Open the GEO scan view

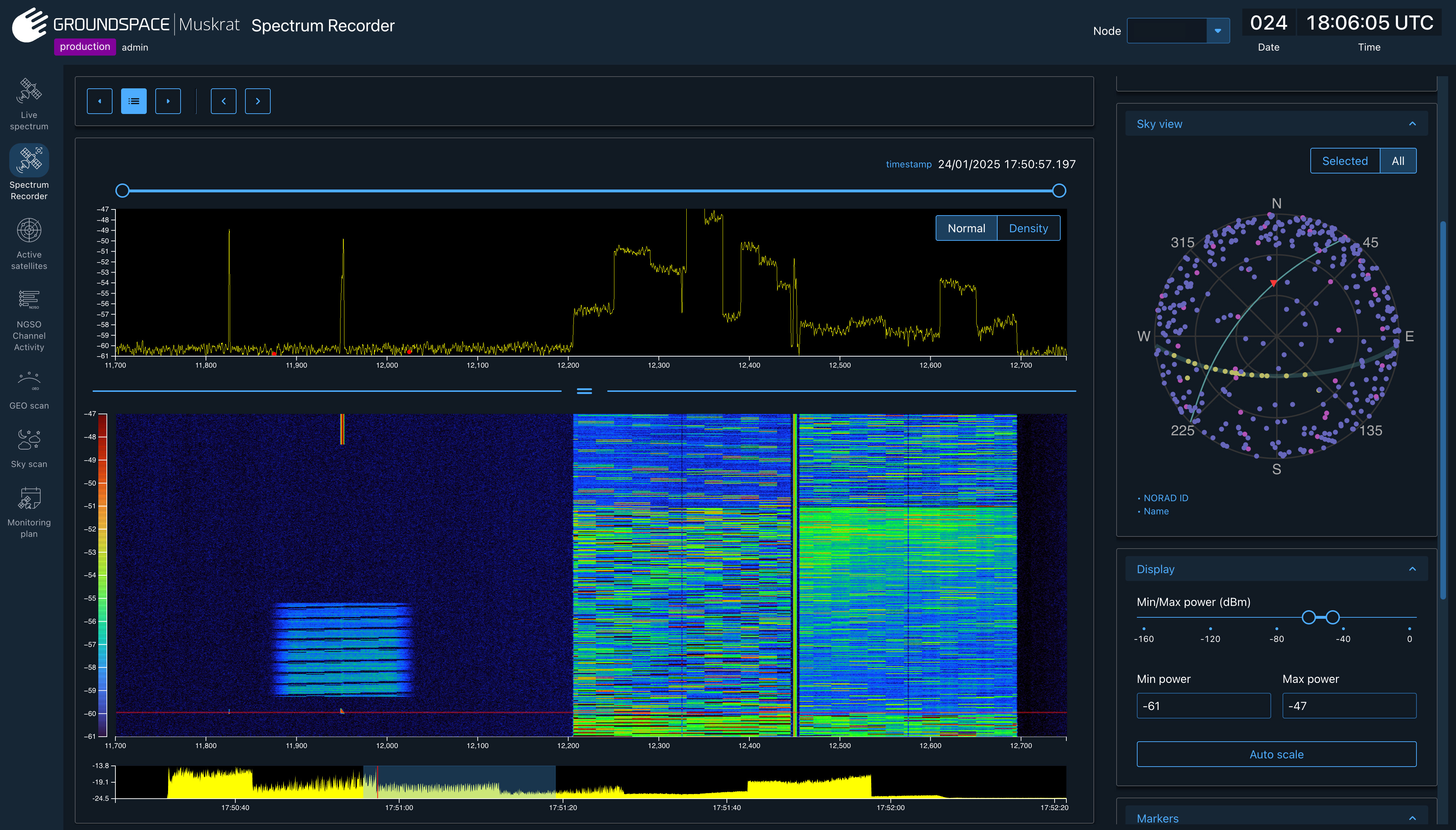[x=29, y=389]
